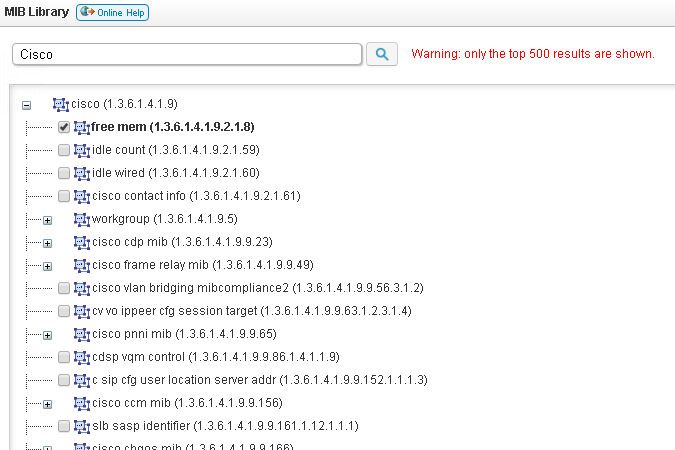Click the search magnifier button
Image resolution: width=675 pixels, height=450 pixels.
pos(382,54)
